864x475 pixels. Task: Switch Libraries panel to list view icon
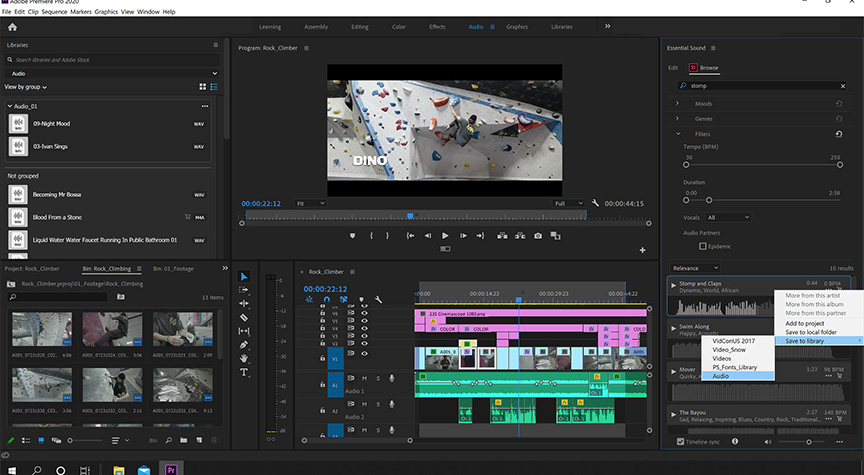click(214, 87)
